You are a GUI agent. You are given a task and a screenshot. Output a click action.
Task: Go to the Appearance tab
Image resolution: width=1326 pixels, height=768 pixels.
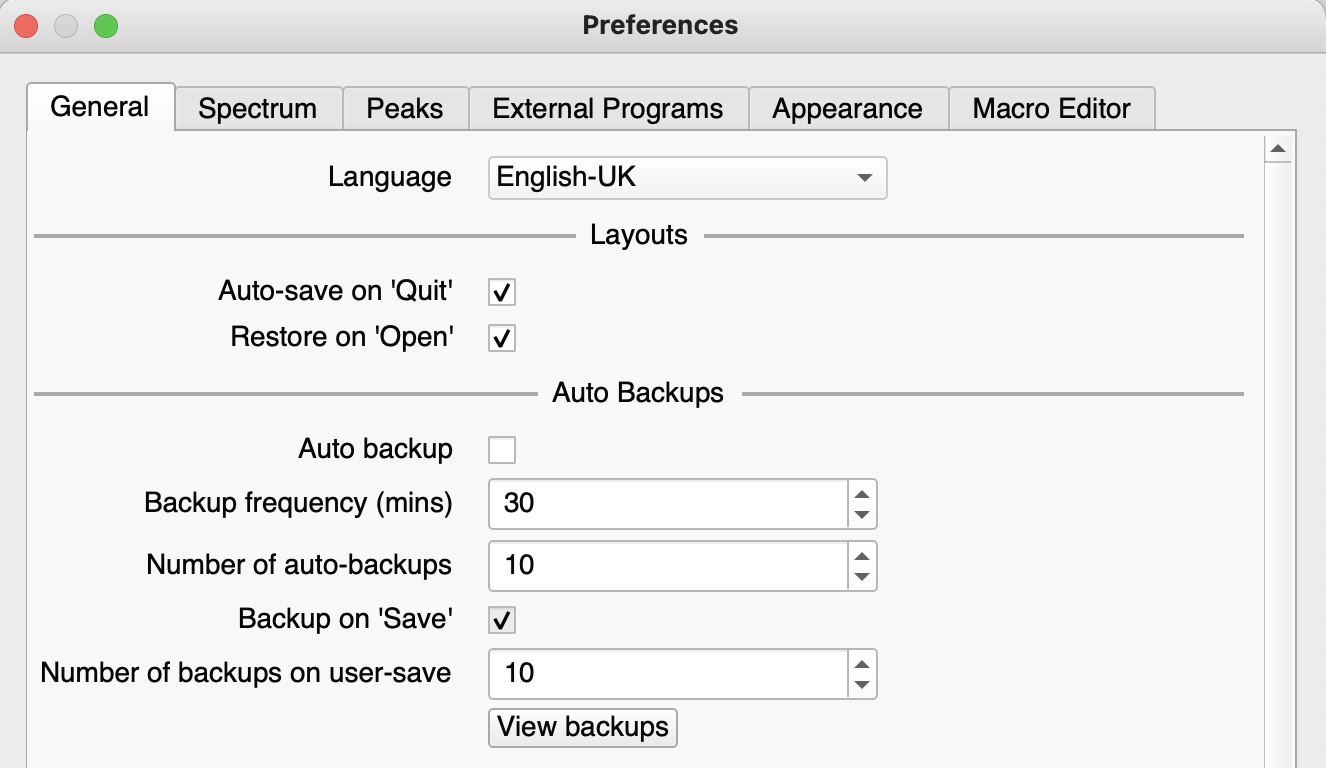point(847,109)
